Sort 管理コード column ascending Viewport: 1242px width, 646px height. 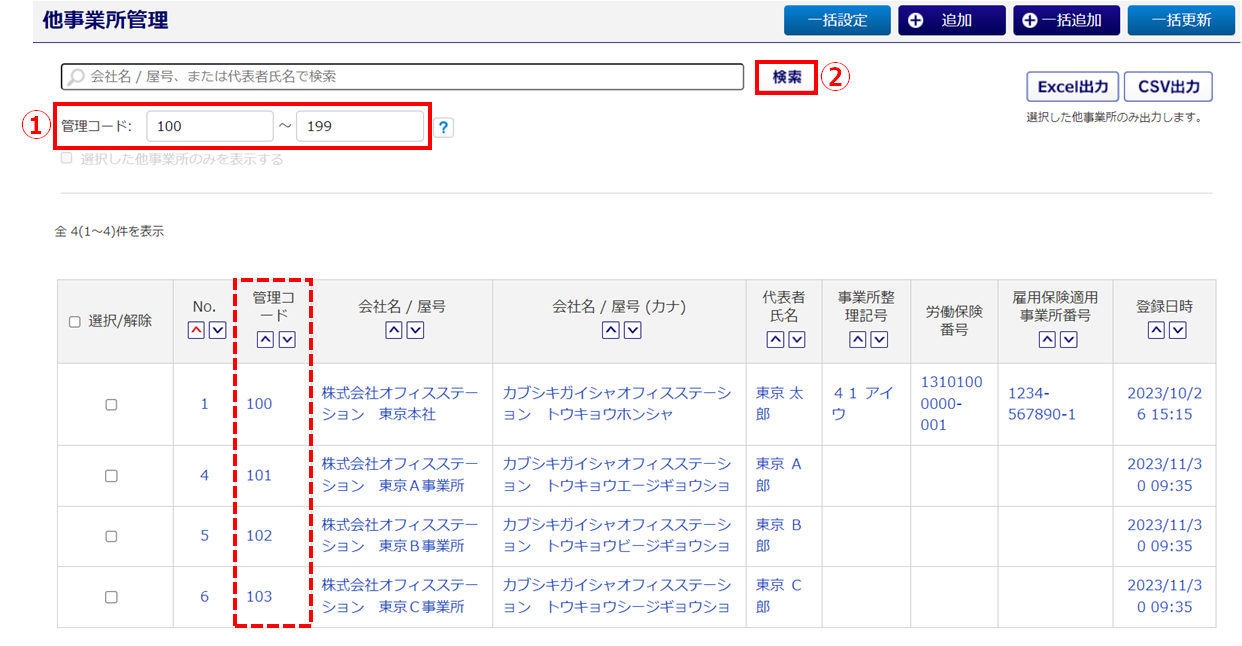(265, 340)
